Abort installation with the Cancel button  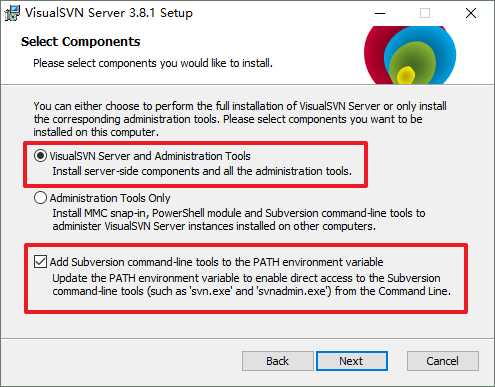[442, 361]
